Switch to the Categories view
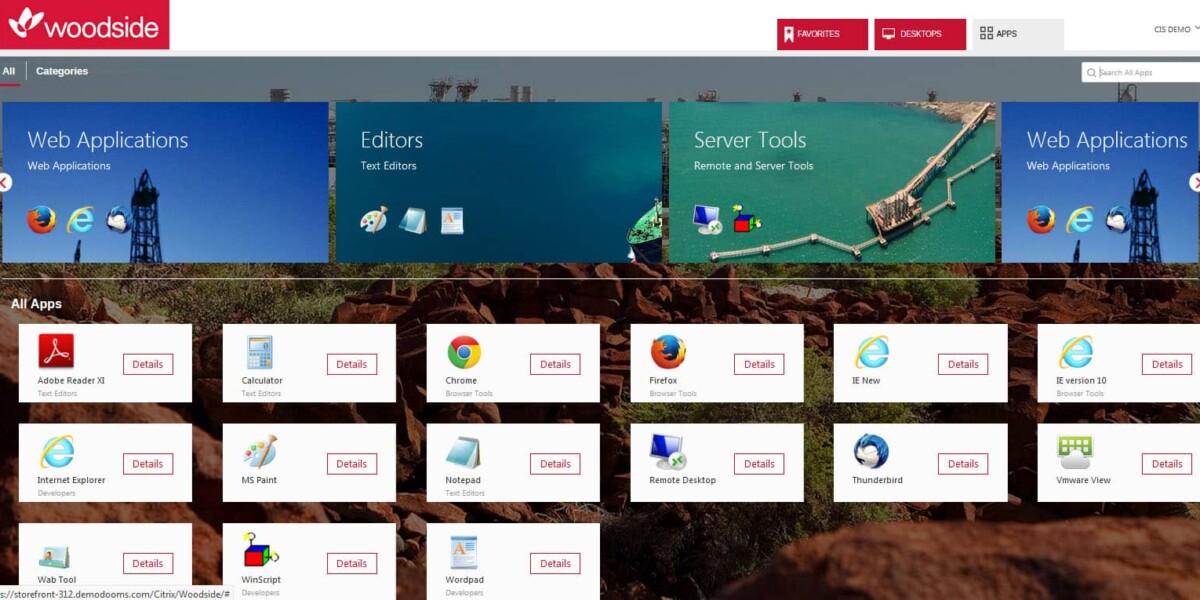Screen dimensions: 1200x600 (62, 71)
